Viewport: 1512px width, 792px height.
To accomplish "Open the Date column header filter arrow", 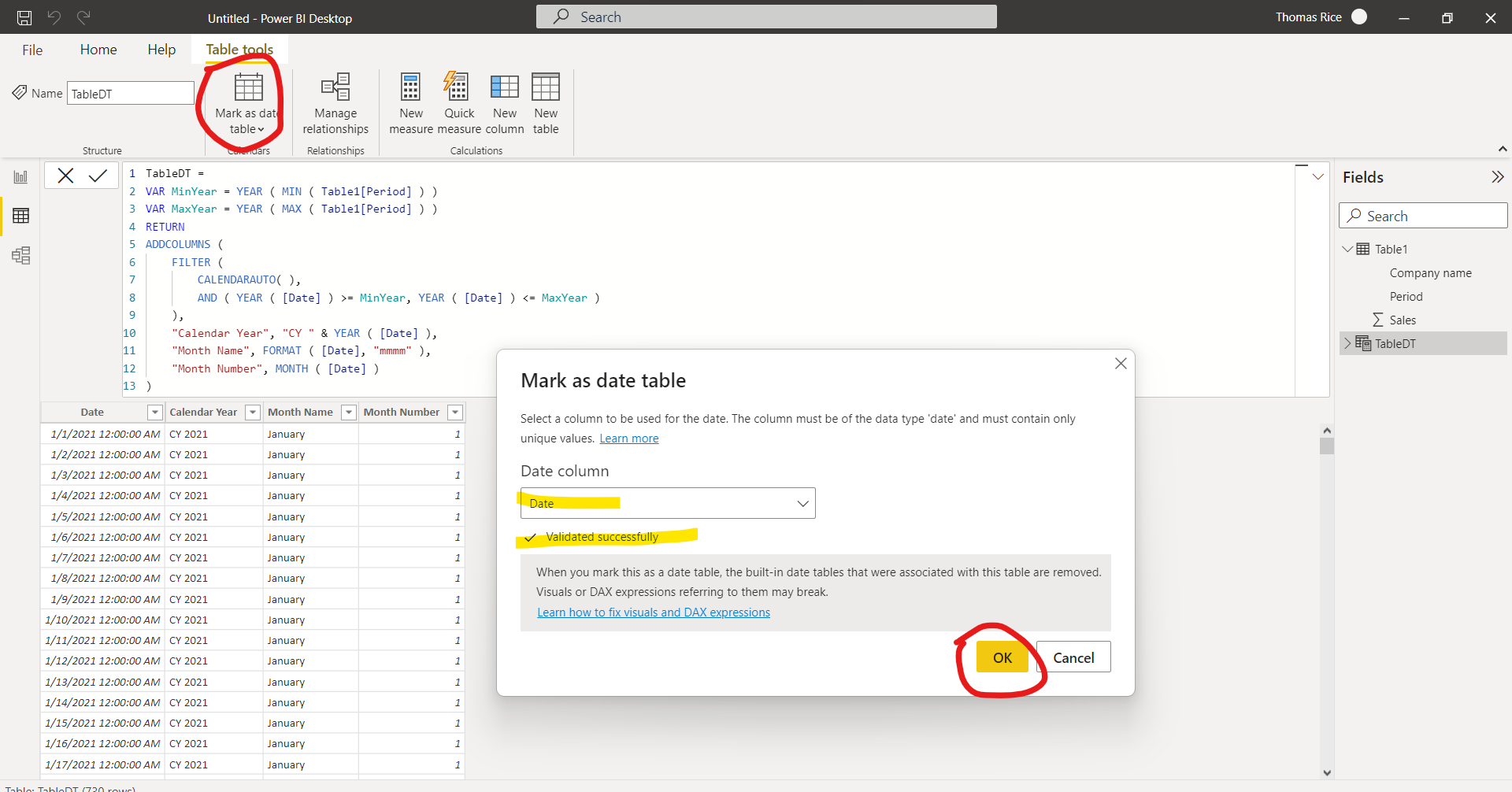I will coord(155,413).
